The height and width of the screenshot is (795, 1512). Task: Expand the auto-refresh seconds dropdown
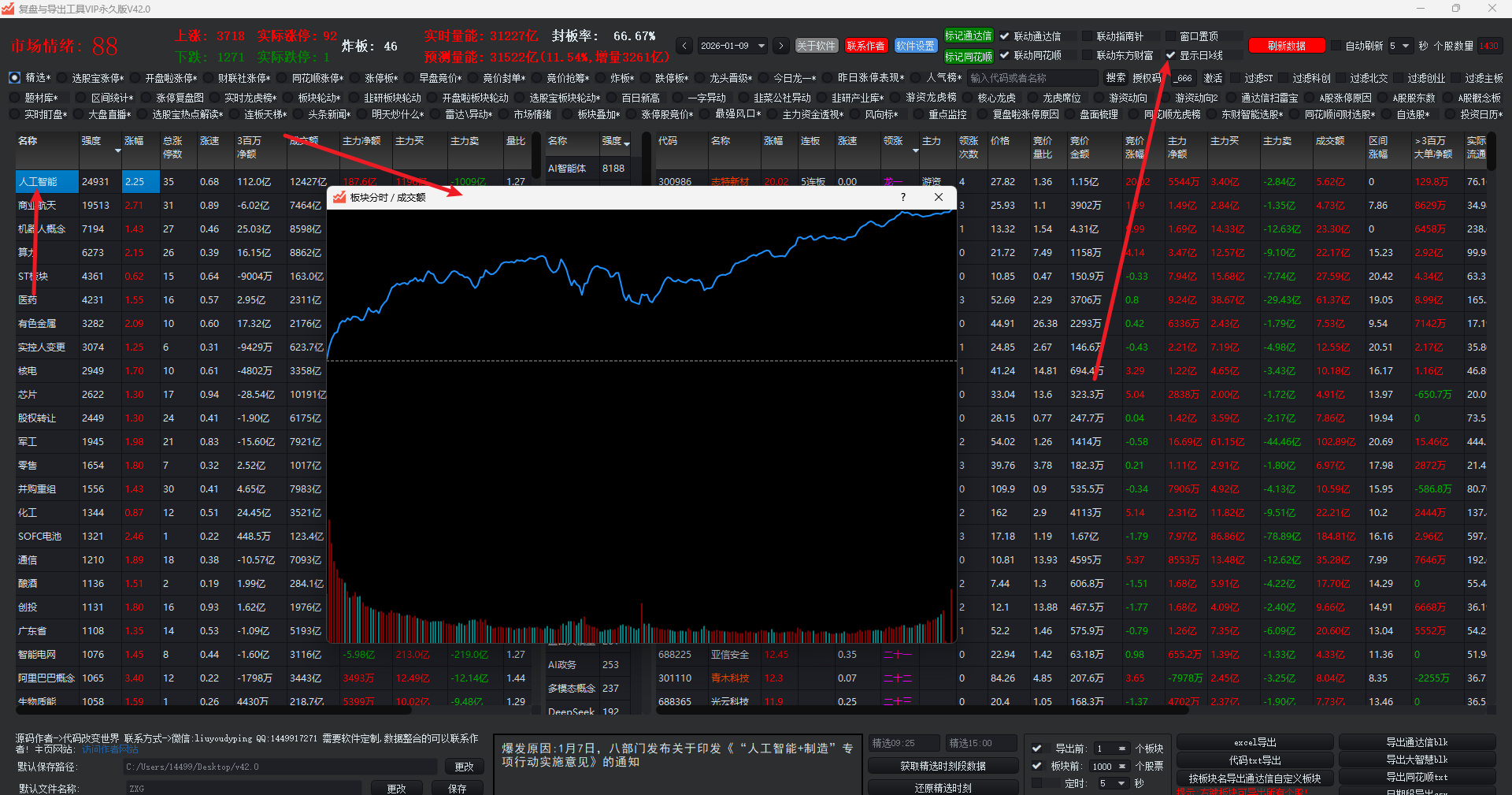click(1406, 46)
